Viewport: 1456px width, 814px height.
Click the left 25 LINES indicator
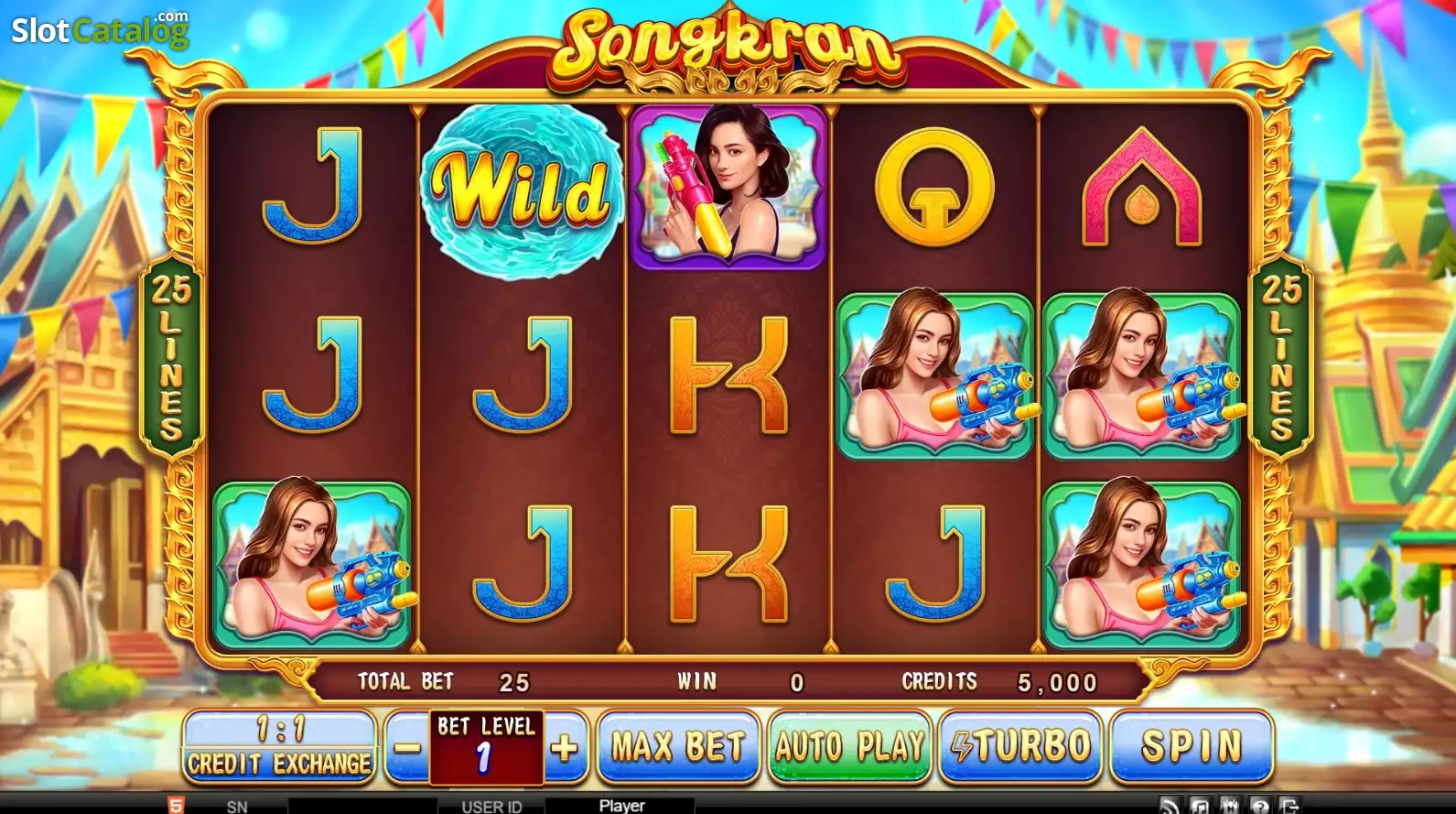point(171,357)
